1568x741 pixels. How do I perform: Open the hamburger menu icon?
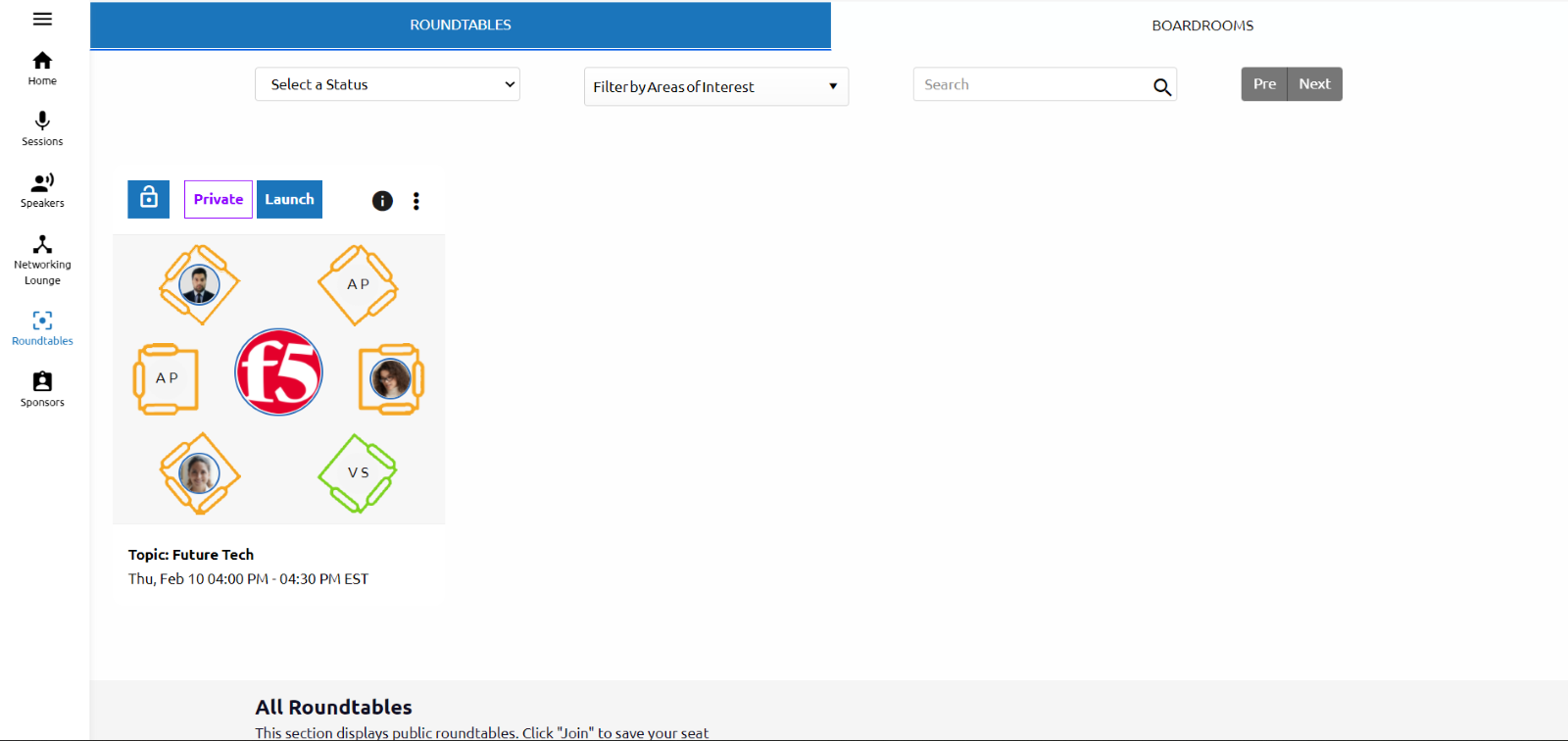tap(42, 19)
